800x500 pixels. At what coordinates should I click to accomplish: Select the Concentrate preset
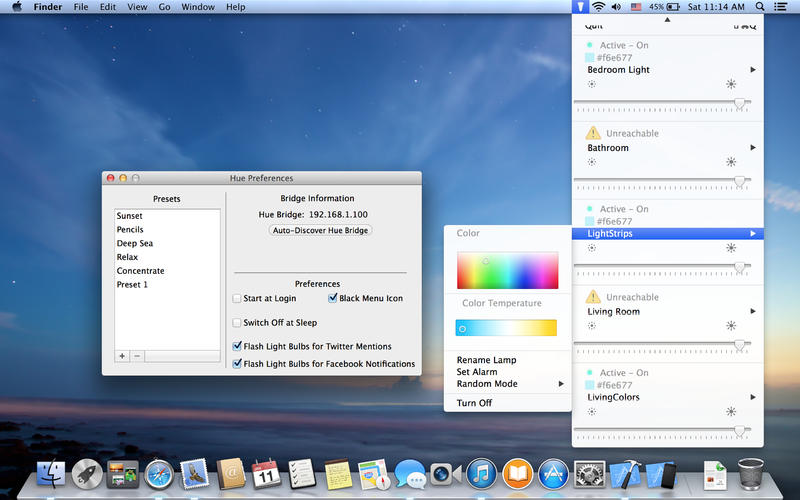pos(167,271)
